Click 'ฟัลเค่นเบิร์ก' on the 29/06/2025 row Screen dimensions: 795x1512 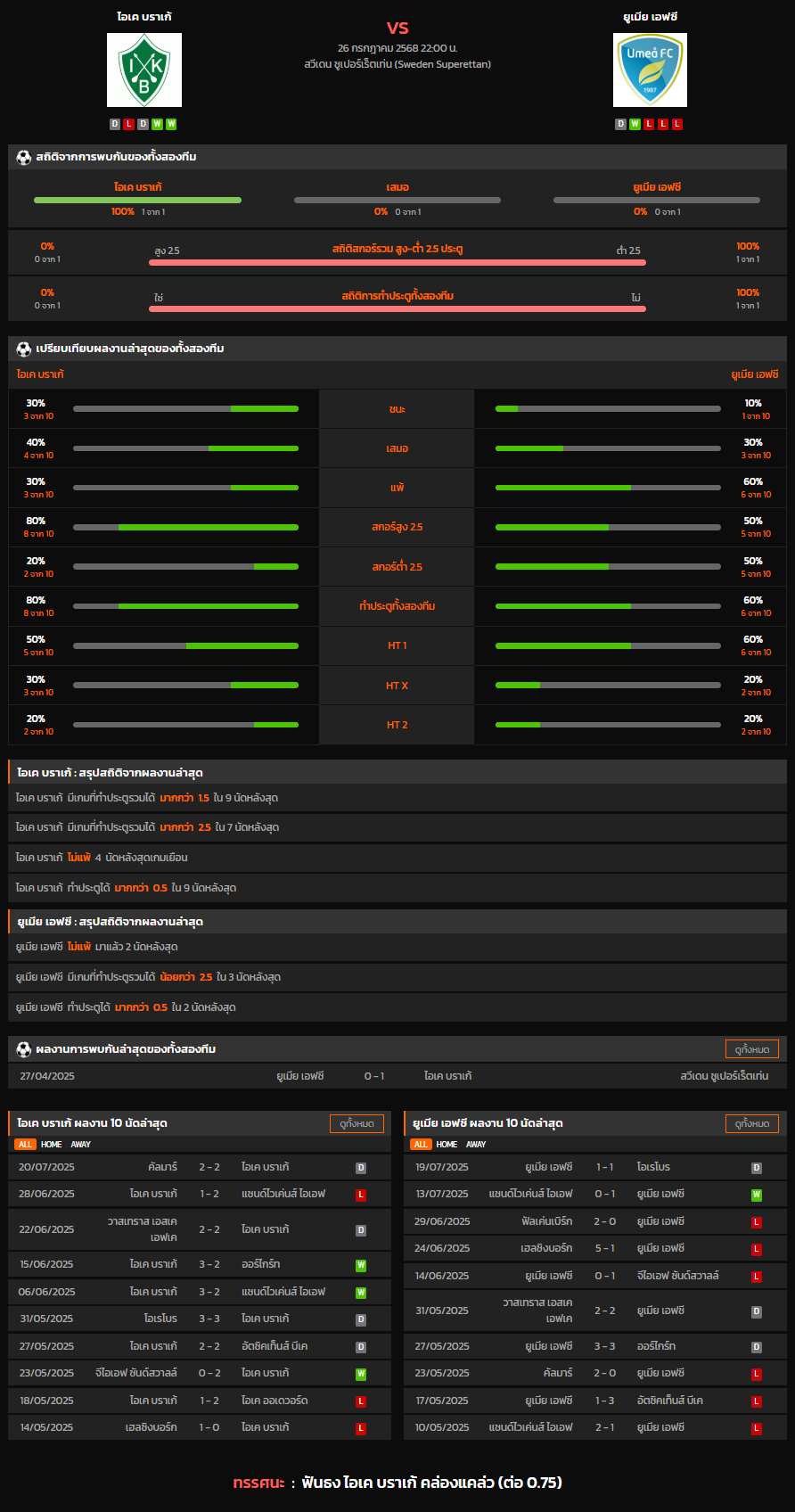coord(547,1221)
